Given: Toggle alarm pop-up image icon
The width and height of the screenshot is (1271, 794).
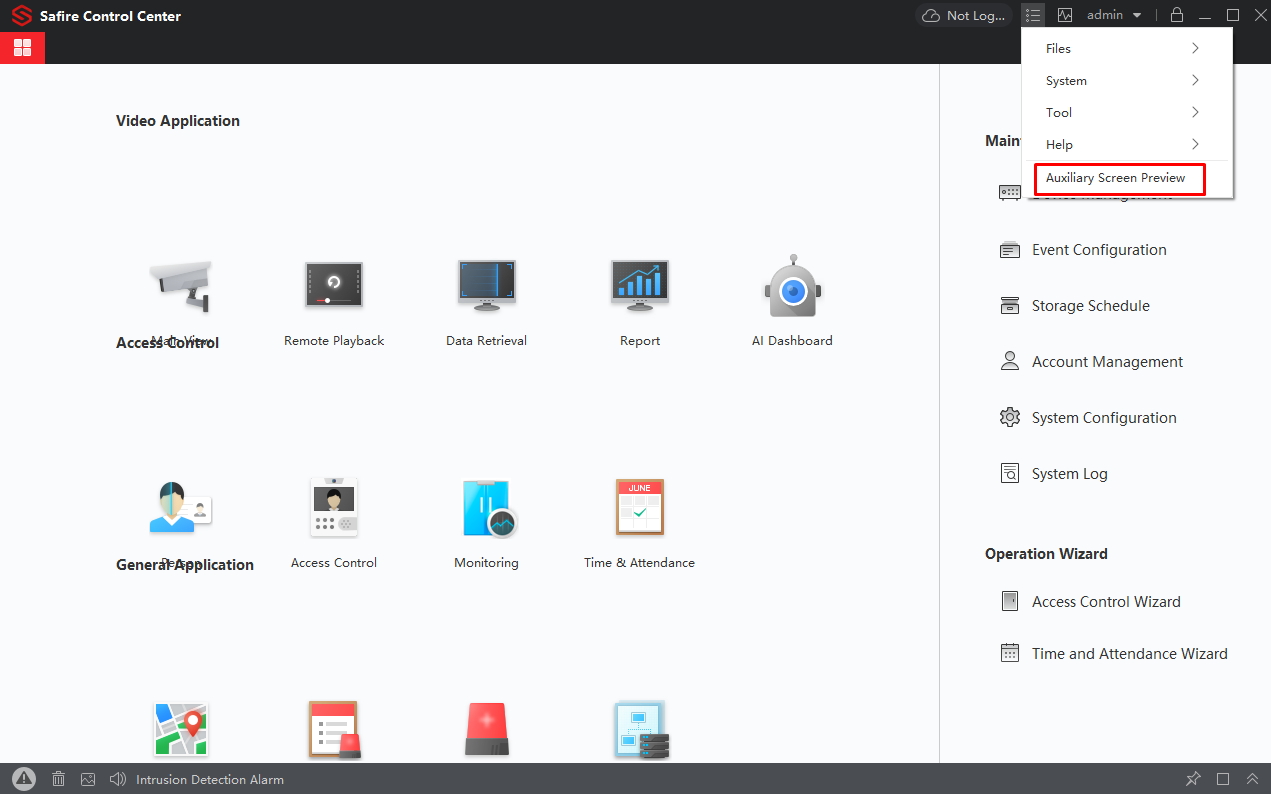Looking at the screenshot, I should [88, 779].
